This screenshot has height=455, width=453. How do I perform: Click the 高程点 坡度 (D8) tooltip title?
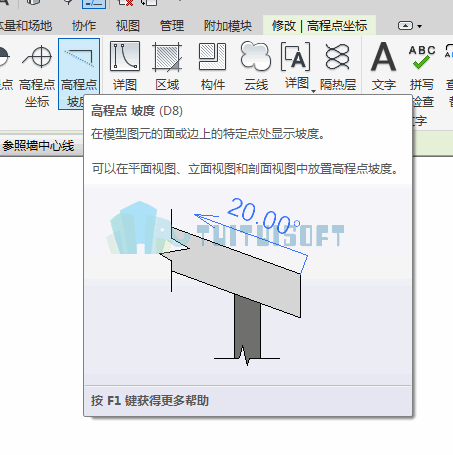point(137,111)
